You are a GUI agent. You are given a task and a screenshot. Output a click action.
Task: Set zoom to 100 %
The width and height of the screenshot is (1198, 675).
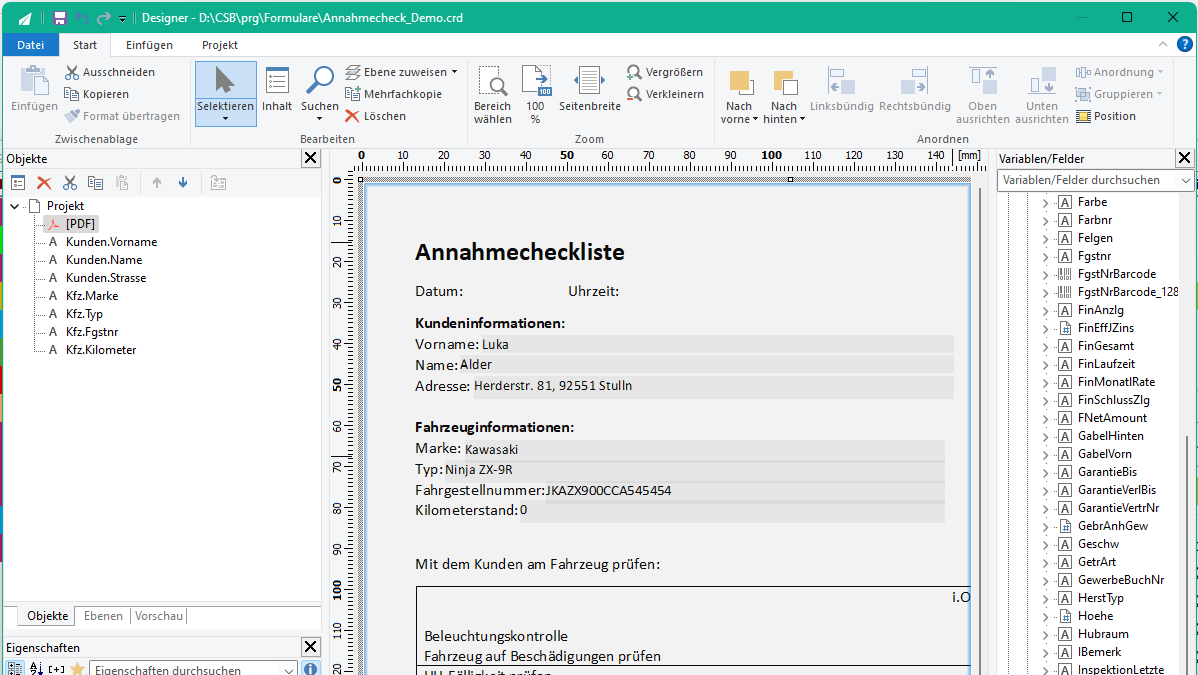536,95
